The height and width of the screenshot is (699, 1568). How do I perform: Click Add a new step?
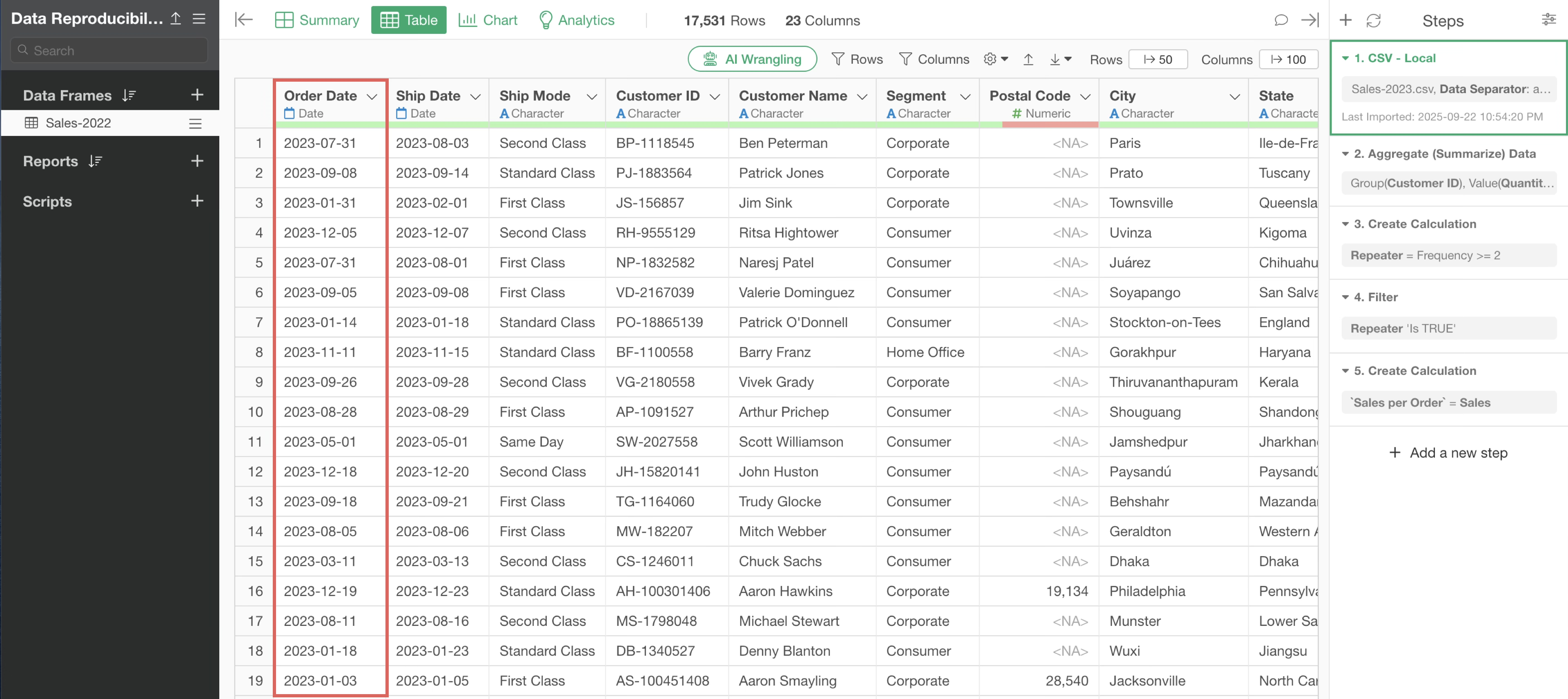[x=1449, y=452]
